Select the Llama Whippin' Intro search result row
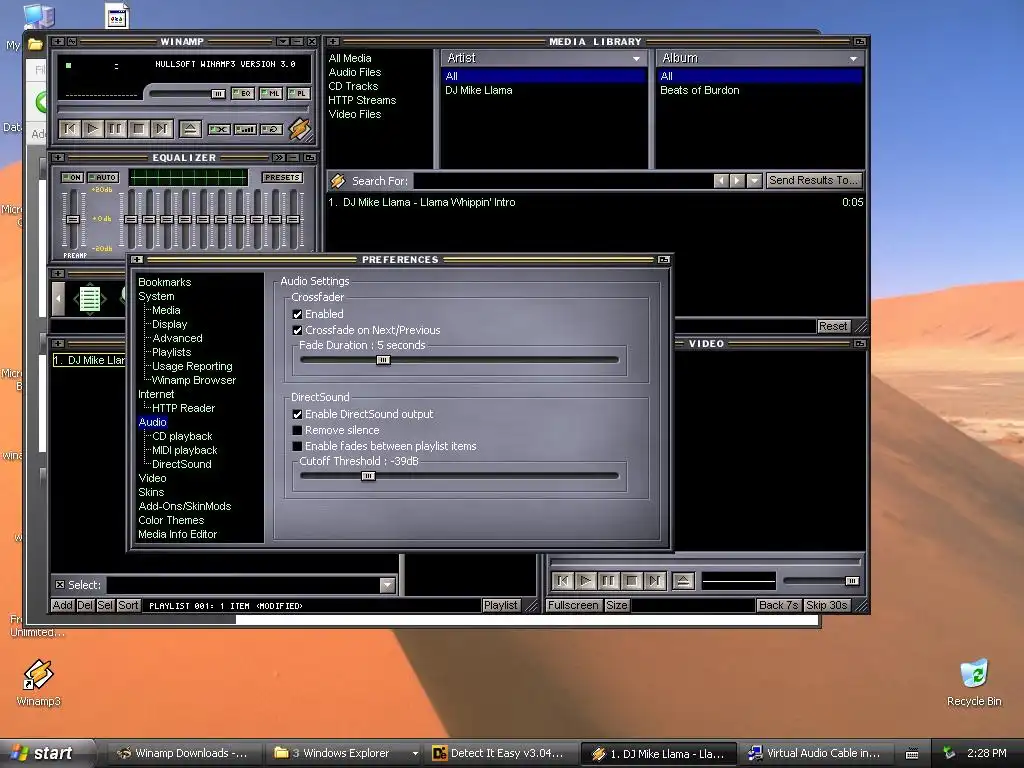 tap(595, 202)
